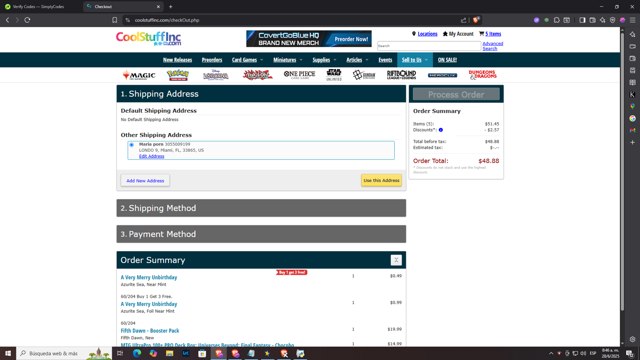Click the site Search input field
The image size is (640, 360).
tap(429, 46)
